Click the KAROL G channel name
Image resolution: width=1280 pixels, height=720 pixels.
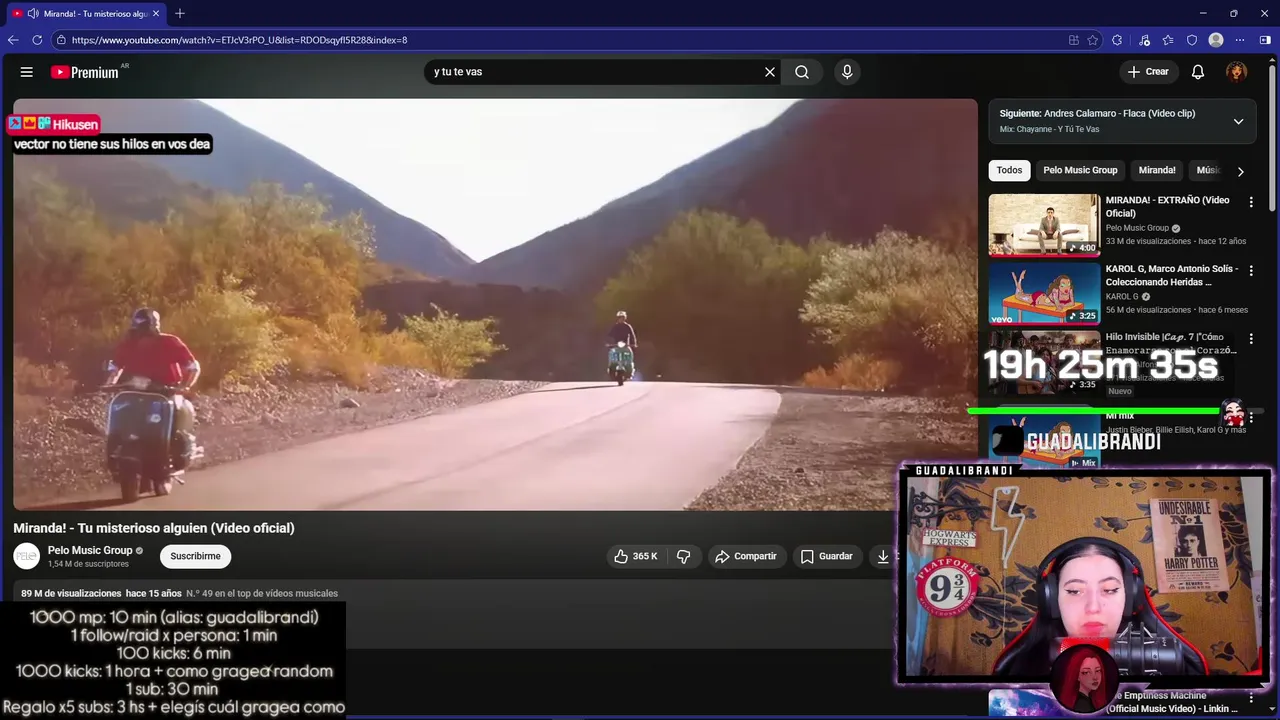tap(1122, 297)
